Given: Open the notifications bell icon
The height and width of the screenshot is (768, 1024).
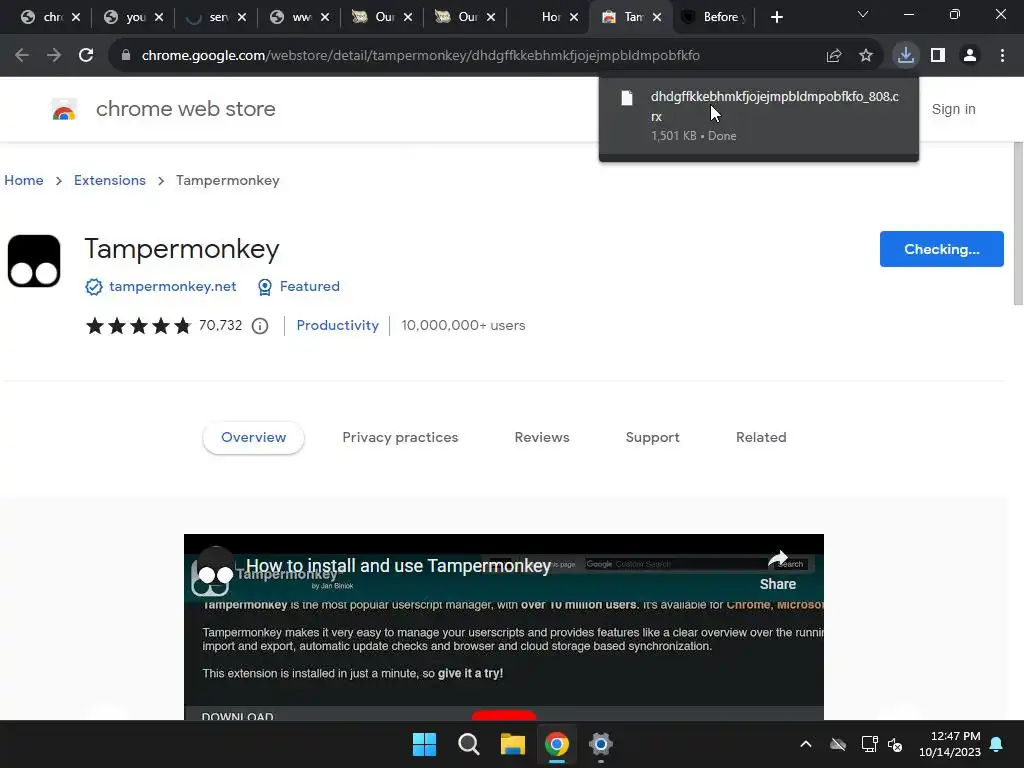Looking at the screenshot, I should [x=997, y=744].
